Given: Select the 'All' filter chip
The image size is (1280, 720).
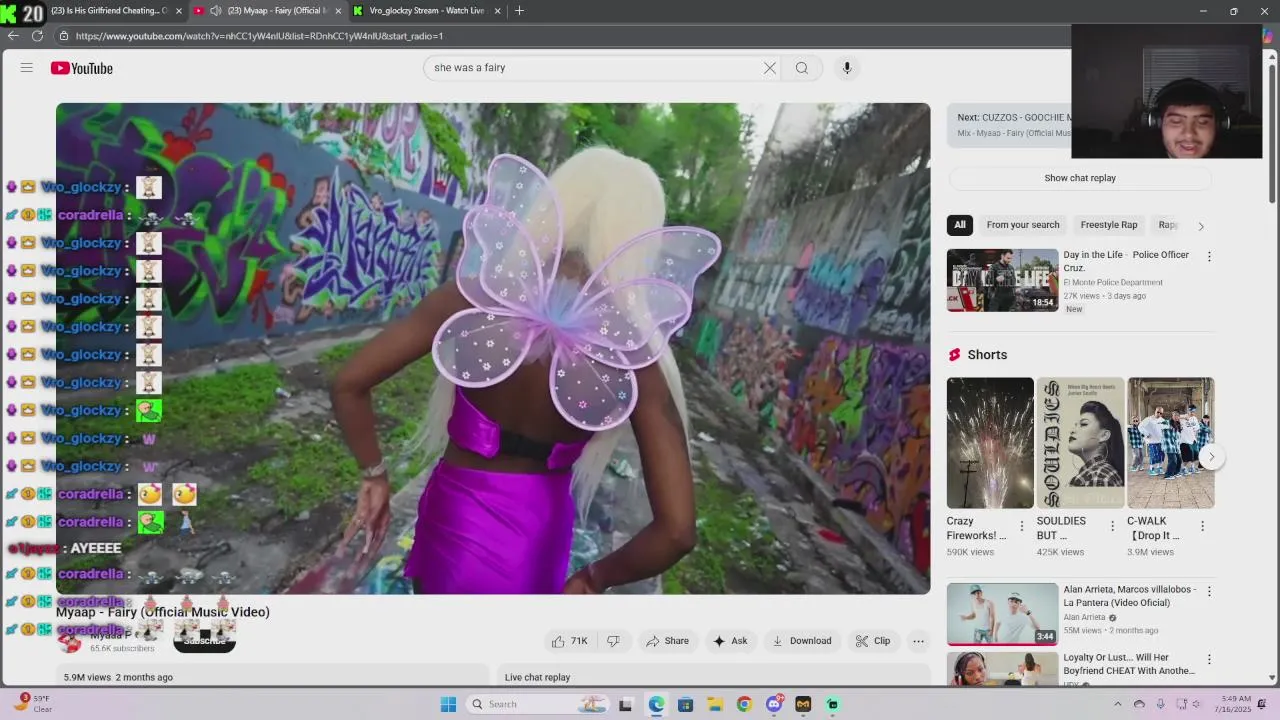Looking at the screenshot, I should 960,225.
